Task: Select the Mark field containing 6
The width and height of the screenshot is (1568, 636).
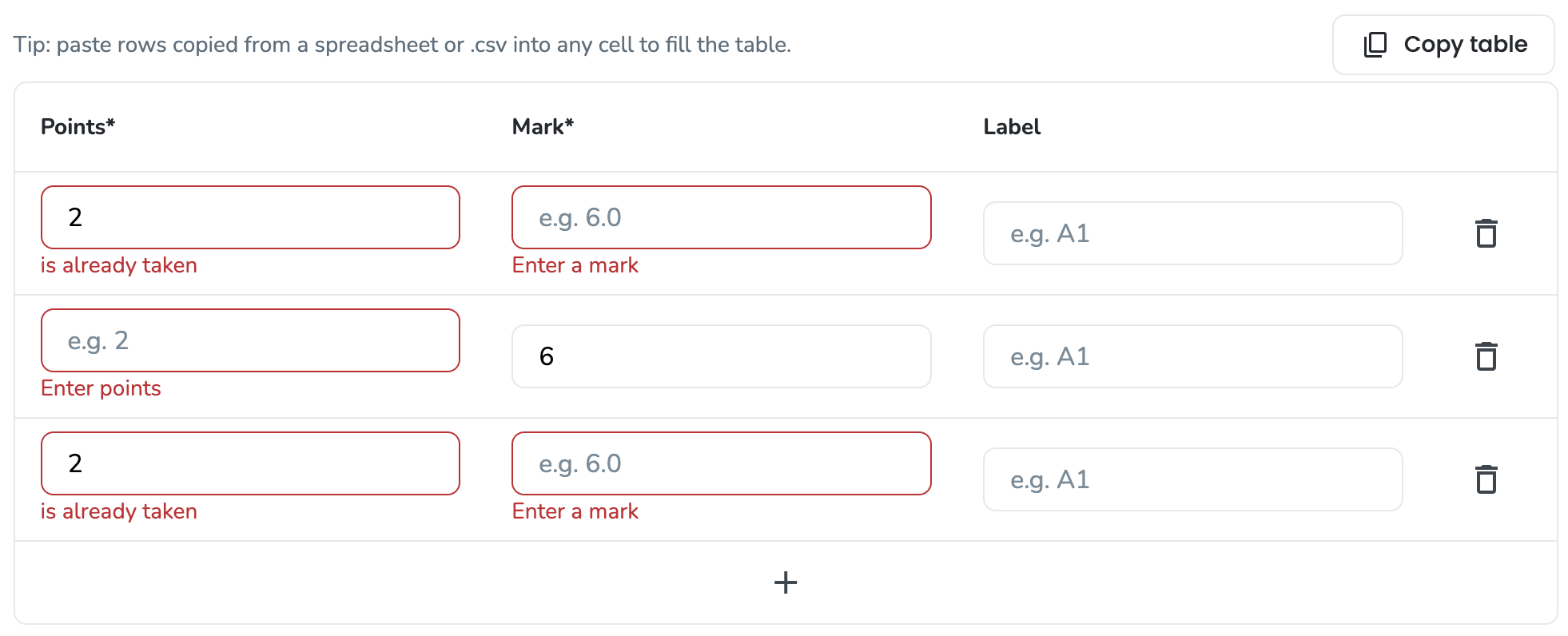Action: (x=721, y=356)
